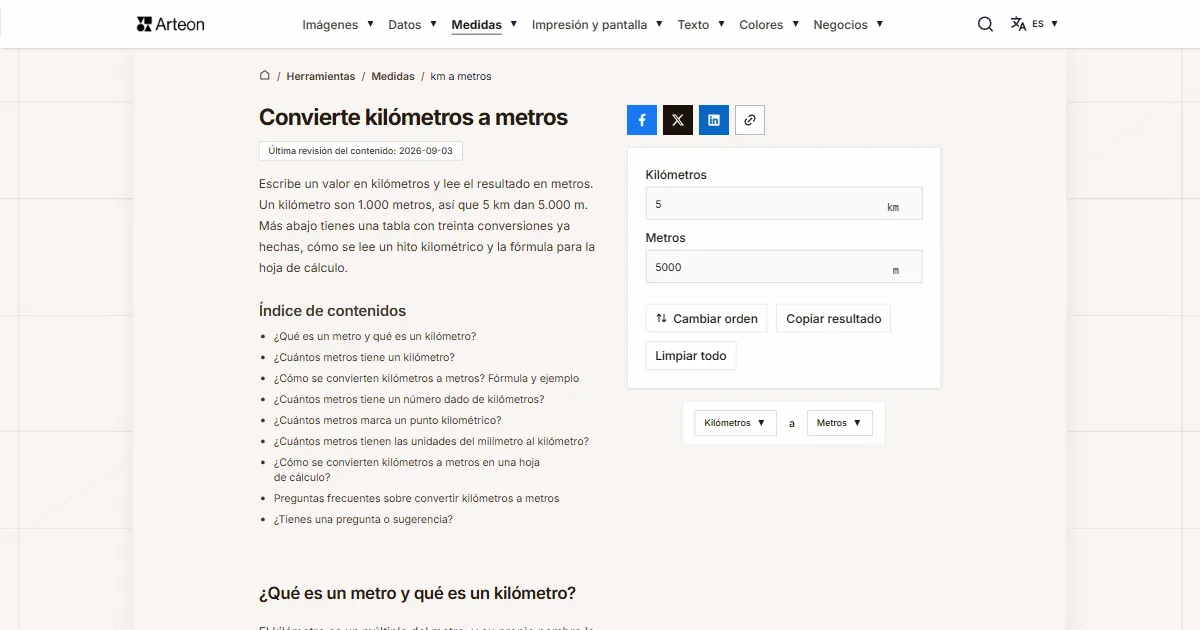
Task: Share the page on LinkedIn
Action: pos(714,120)
